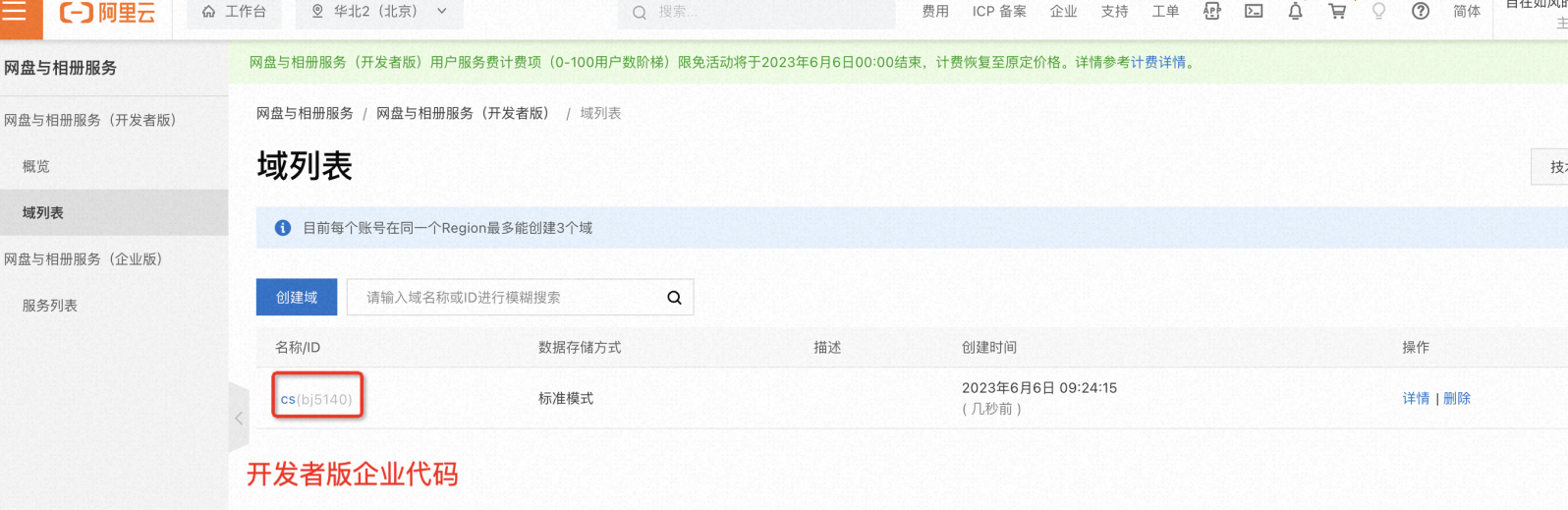Click the 2023年6月6日 09:24:15 creation time

tap(1039, 388)
